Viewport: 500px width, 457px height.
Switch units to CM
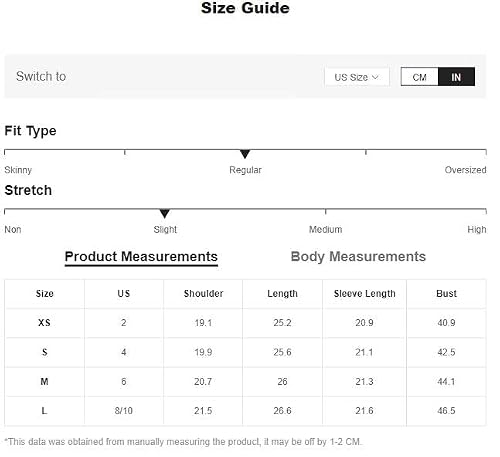click(419, 77)
